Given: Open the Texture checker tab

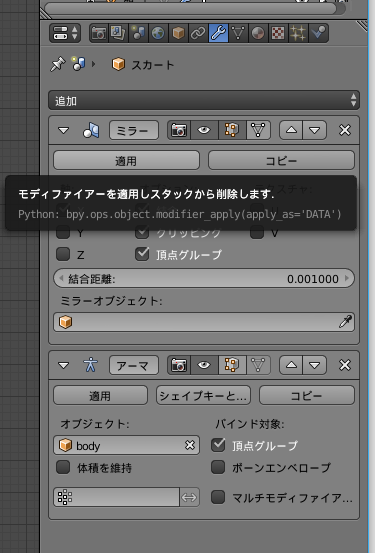Looking at the screenshot, I should point(278,33).
